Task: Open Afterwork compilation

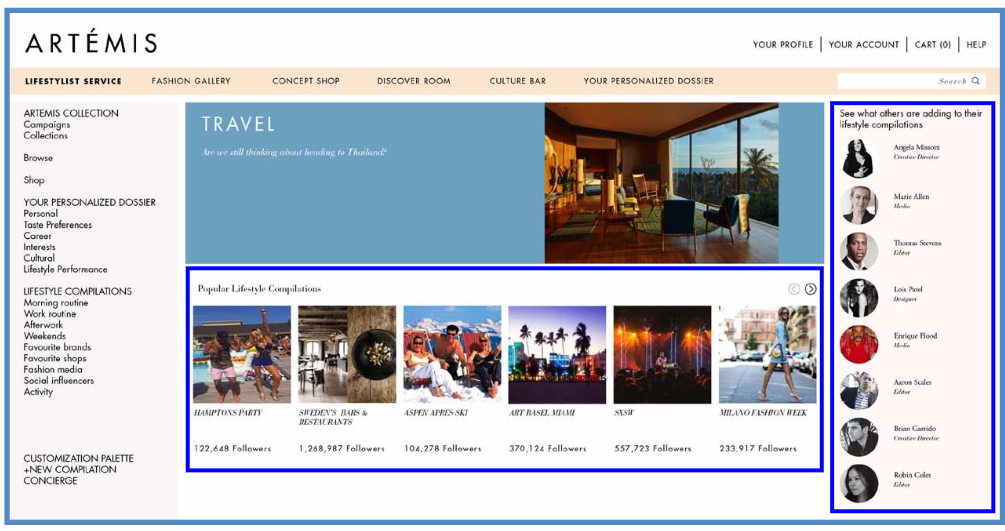Action: click(x=43, y=324)
